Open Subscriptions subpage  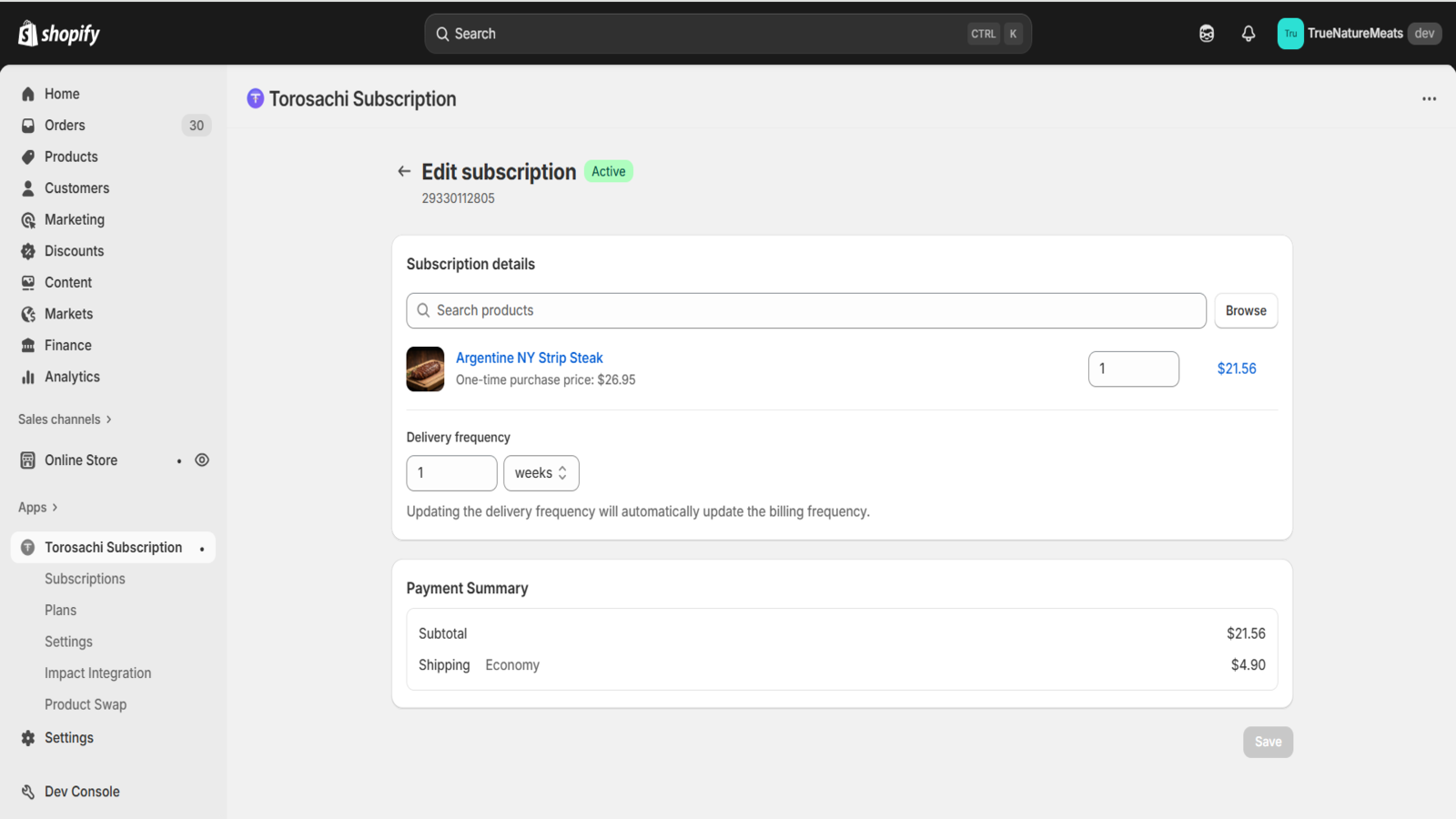(85, 579)
